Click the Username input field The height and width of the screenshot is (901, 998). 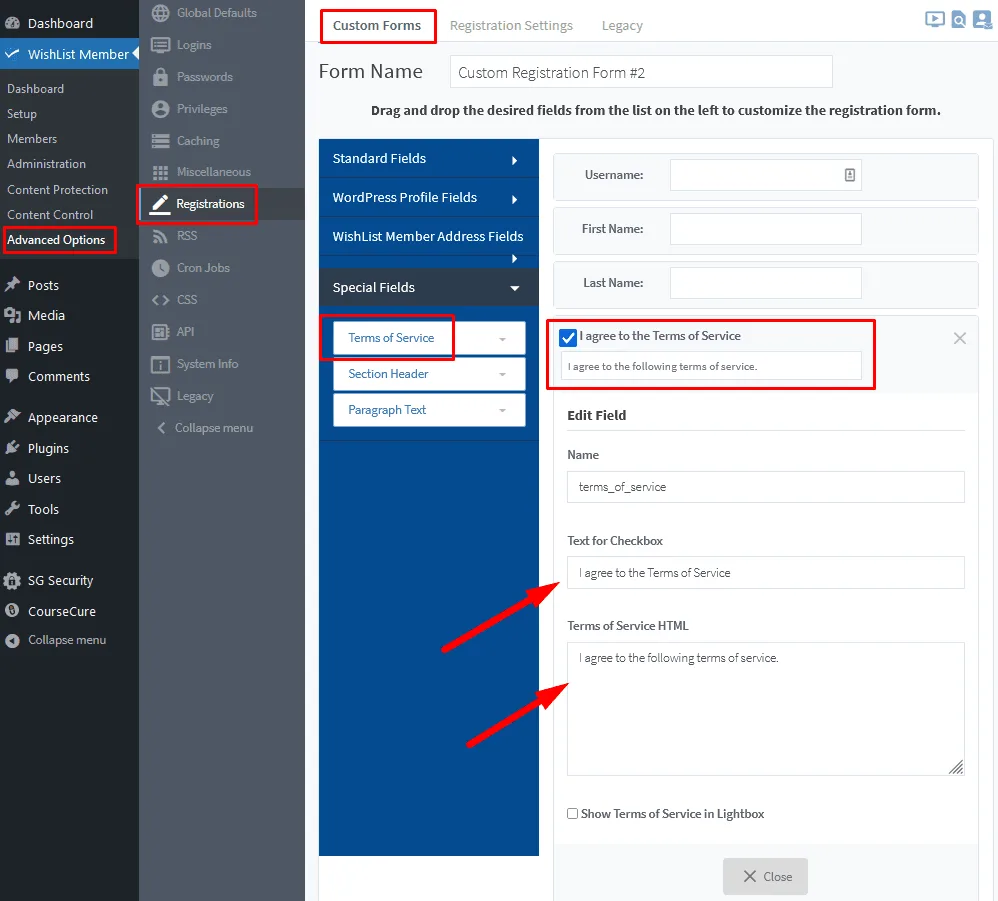[x=766, y=175]
